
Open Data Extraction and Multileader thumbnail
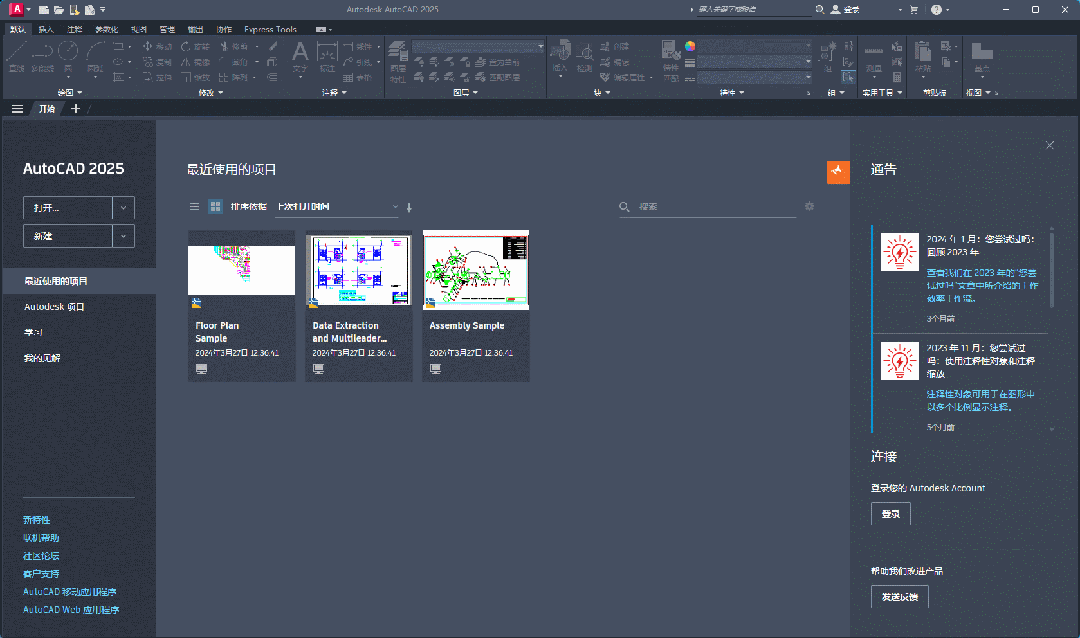359,270
